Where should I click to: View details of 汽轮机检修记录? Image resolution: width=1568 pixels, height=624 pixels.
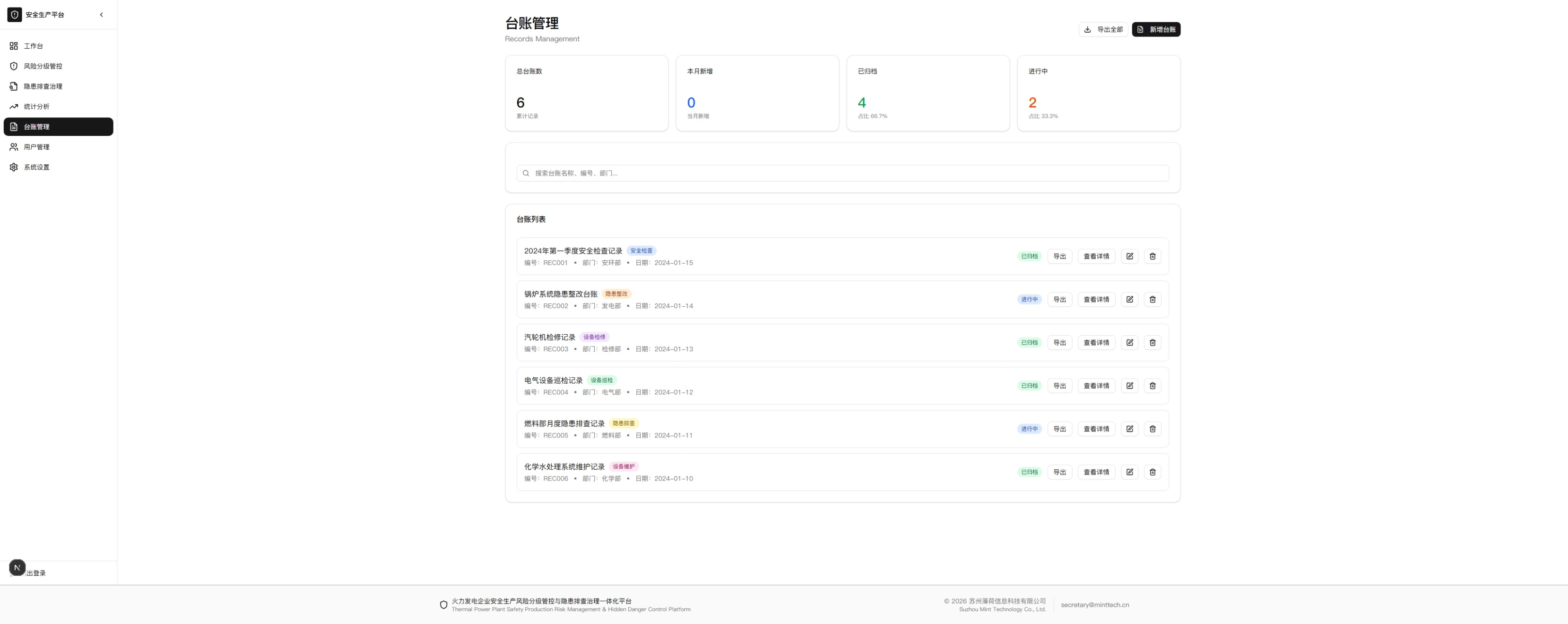1096,342
